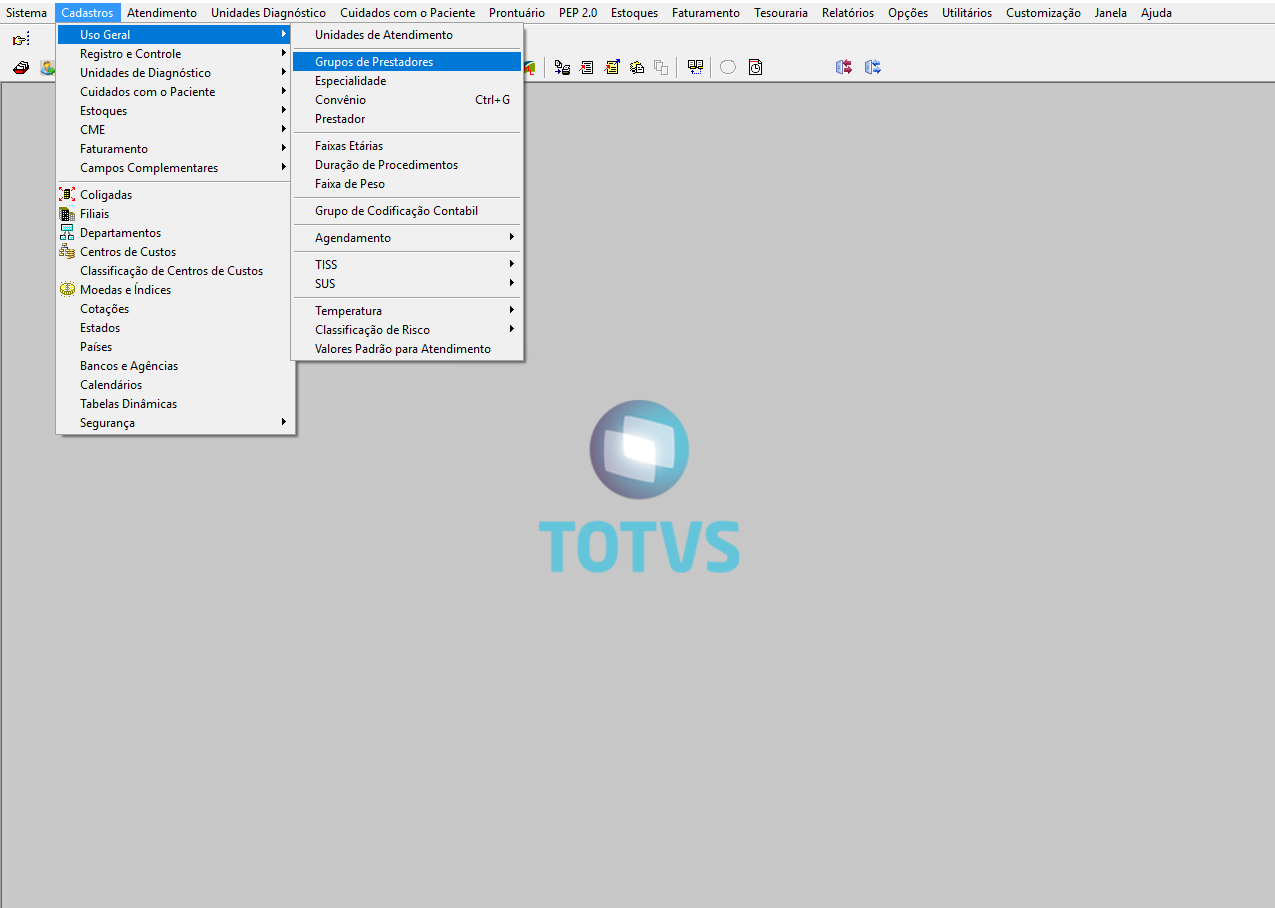1275x908 pixels.
Task: Click the Coligadas building icon
Action: pyautogui.click(x=67, y=194)
